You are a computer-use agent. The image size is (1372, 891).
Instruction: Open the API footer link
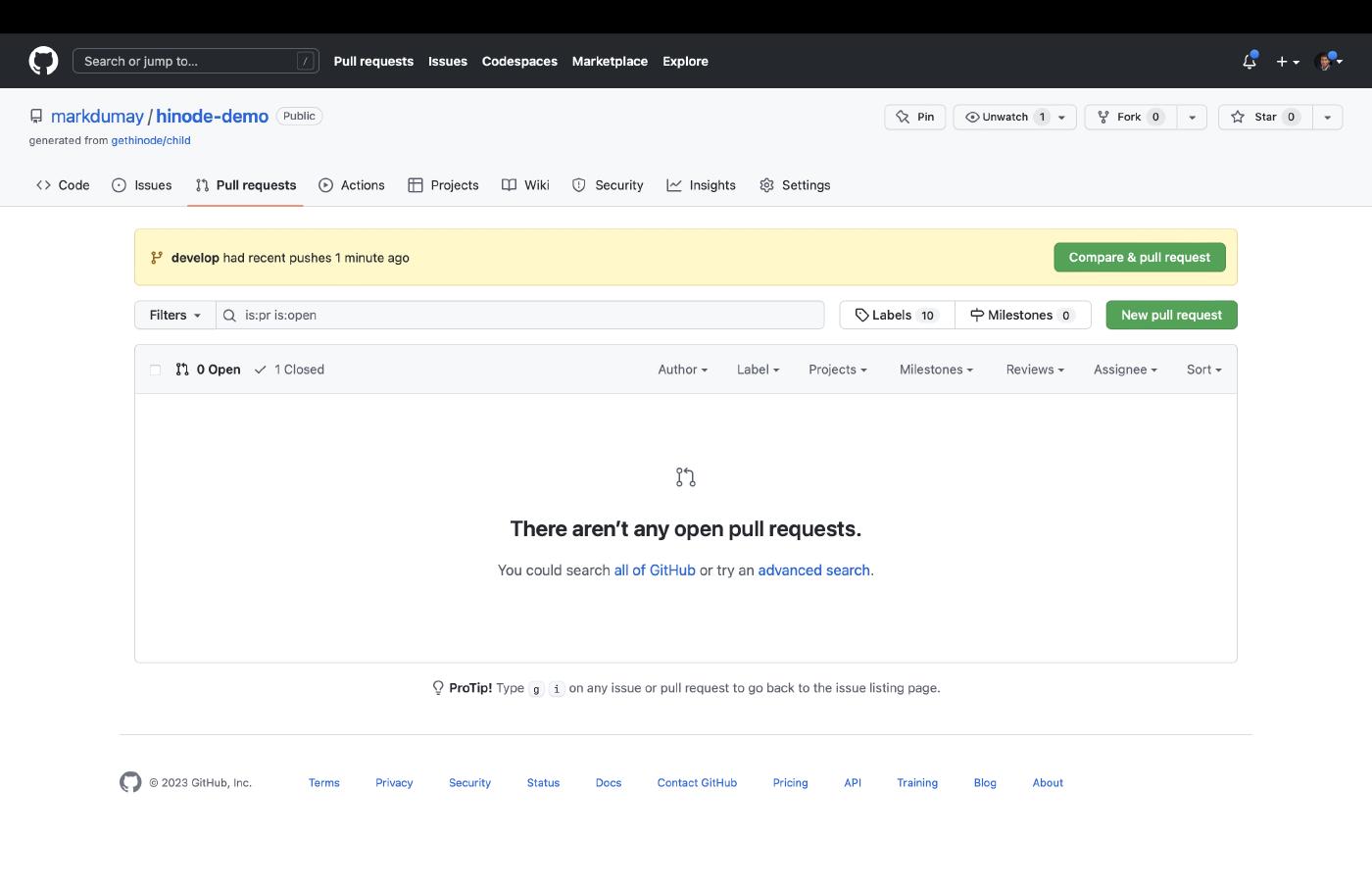(853, 782)
